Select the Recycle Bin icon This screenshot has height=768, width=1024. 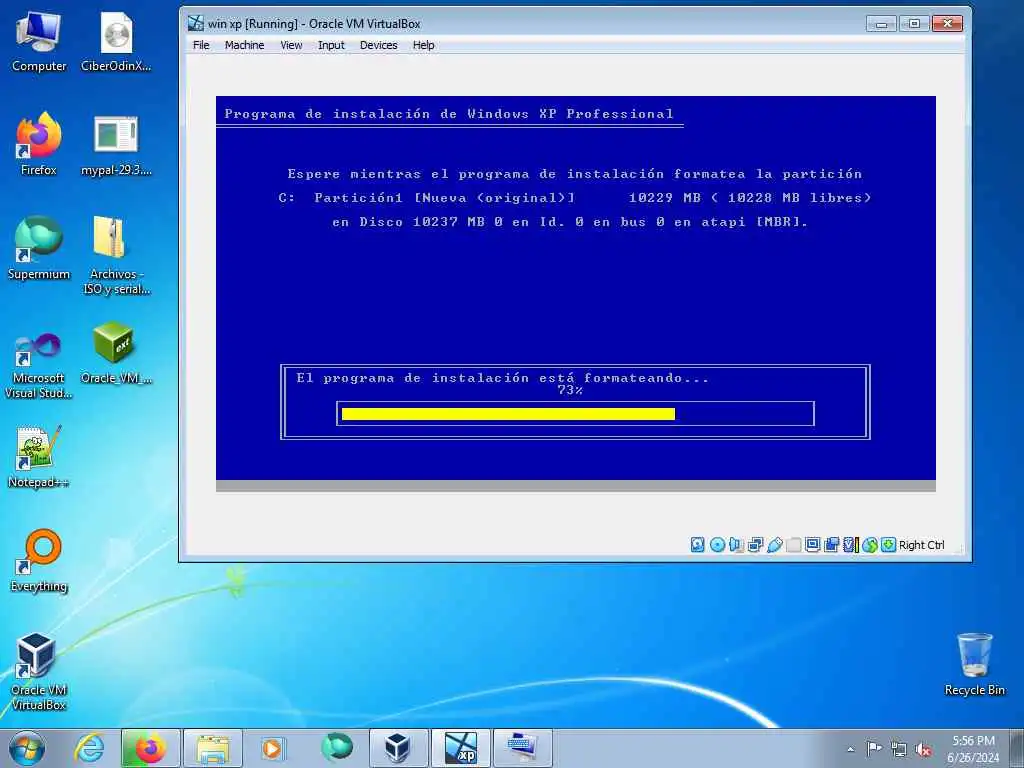click(974, 665)
